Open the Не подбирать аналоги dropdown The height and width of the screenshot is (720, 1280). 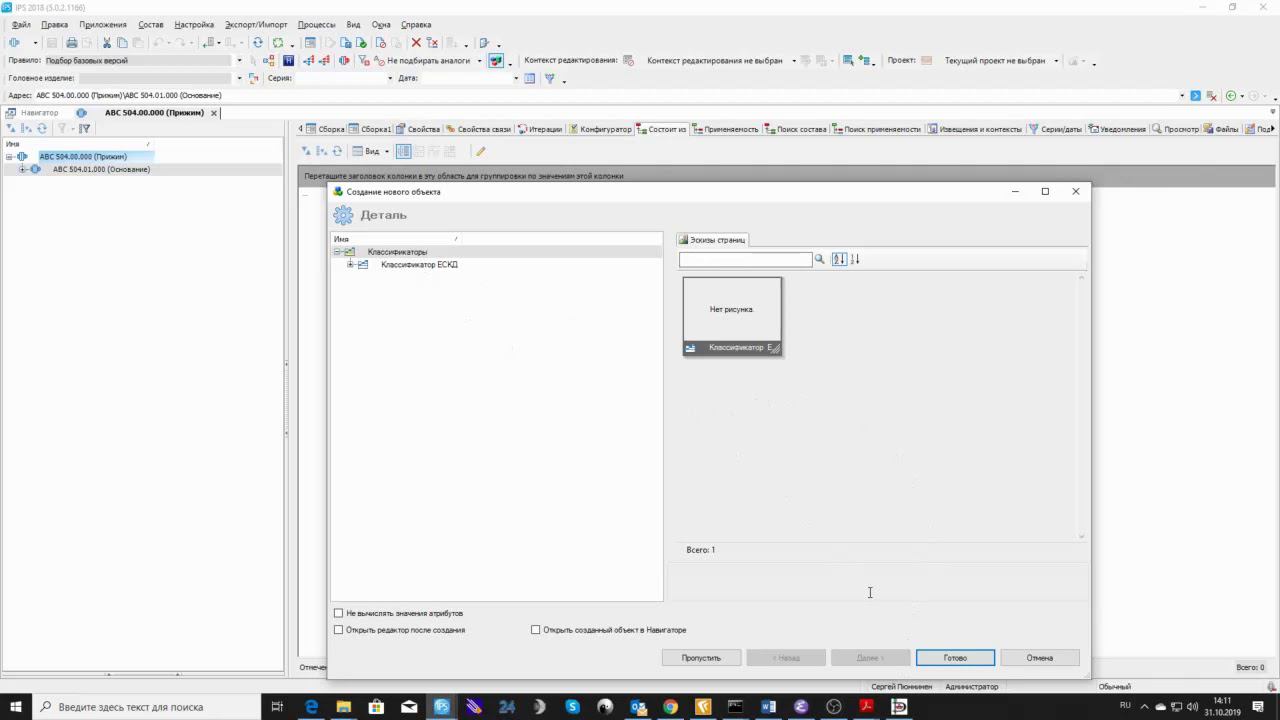pyautogui.click(x=479, y=61)
